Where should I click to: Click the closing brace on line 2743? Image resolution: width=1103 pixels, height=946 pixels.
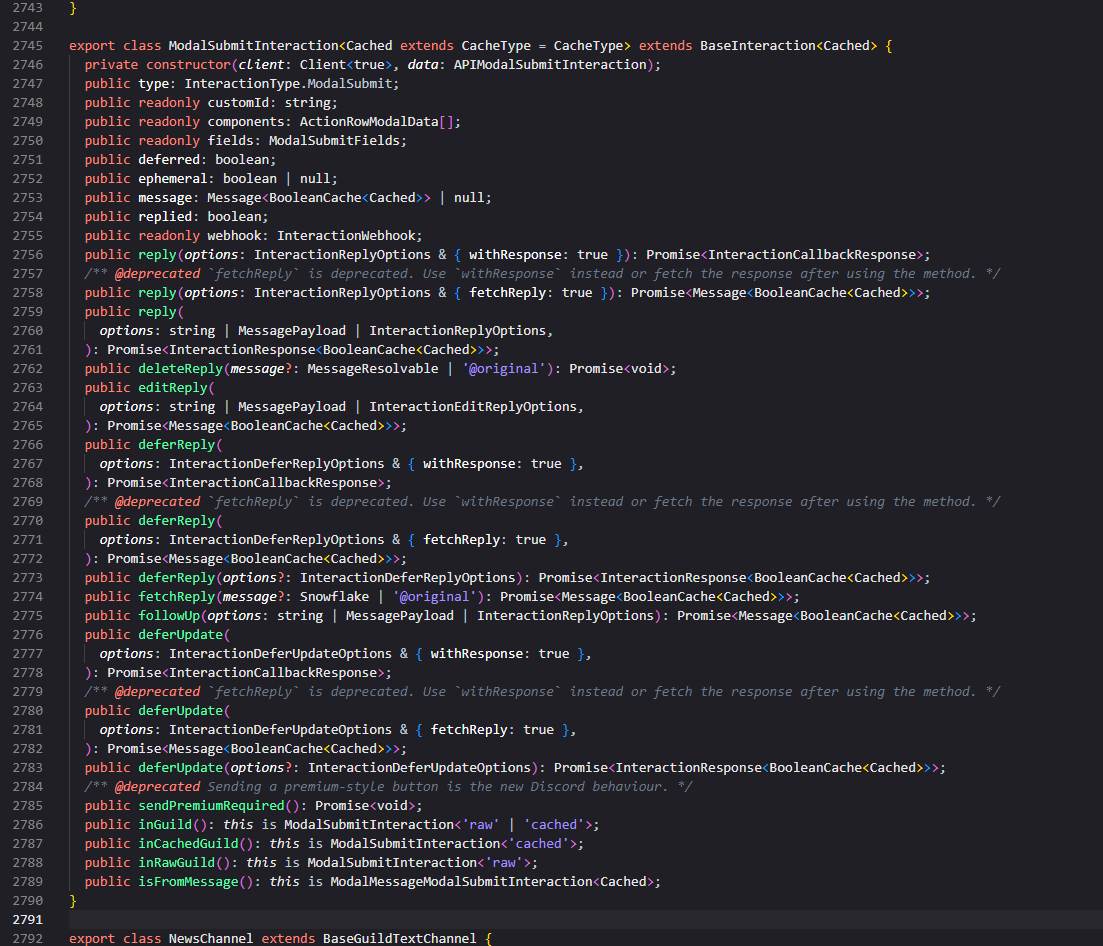pyautogui.click(x=72, y=8)
